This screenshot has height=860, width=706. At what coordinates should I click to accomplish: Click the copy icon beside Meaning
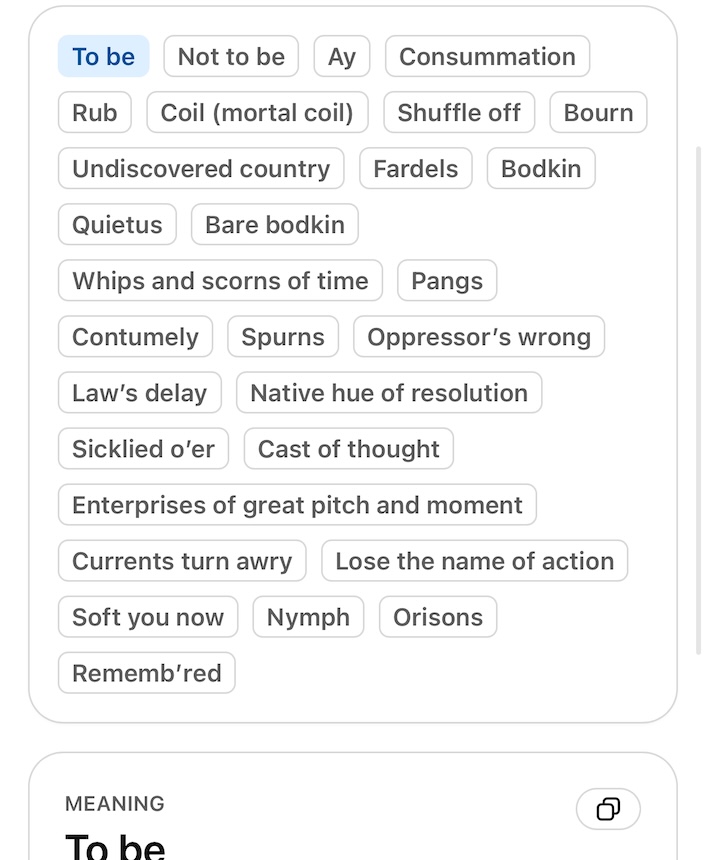pos(608,809)
